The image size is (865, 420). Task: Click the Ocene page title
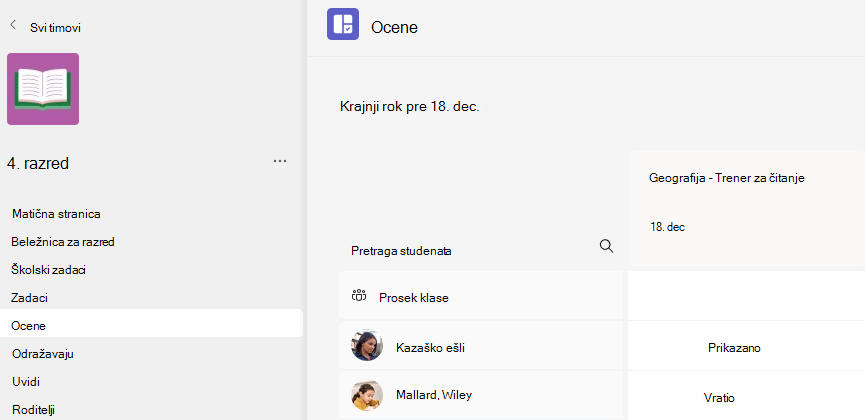pos(394,27)
